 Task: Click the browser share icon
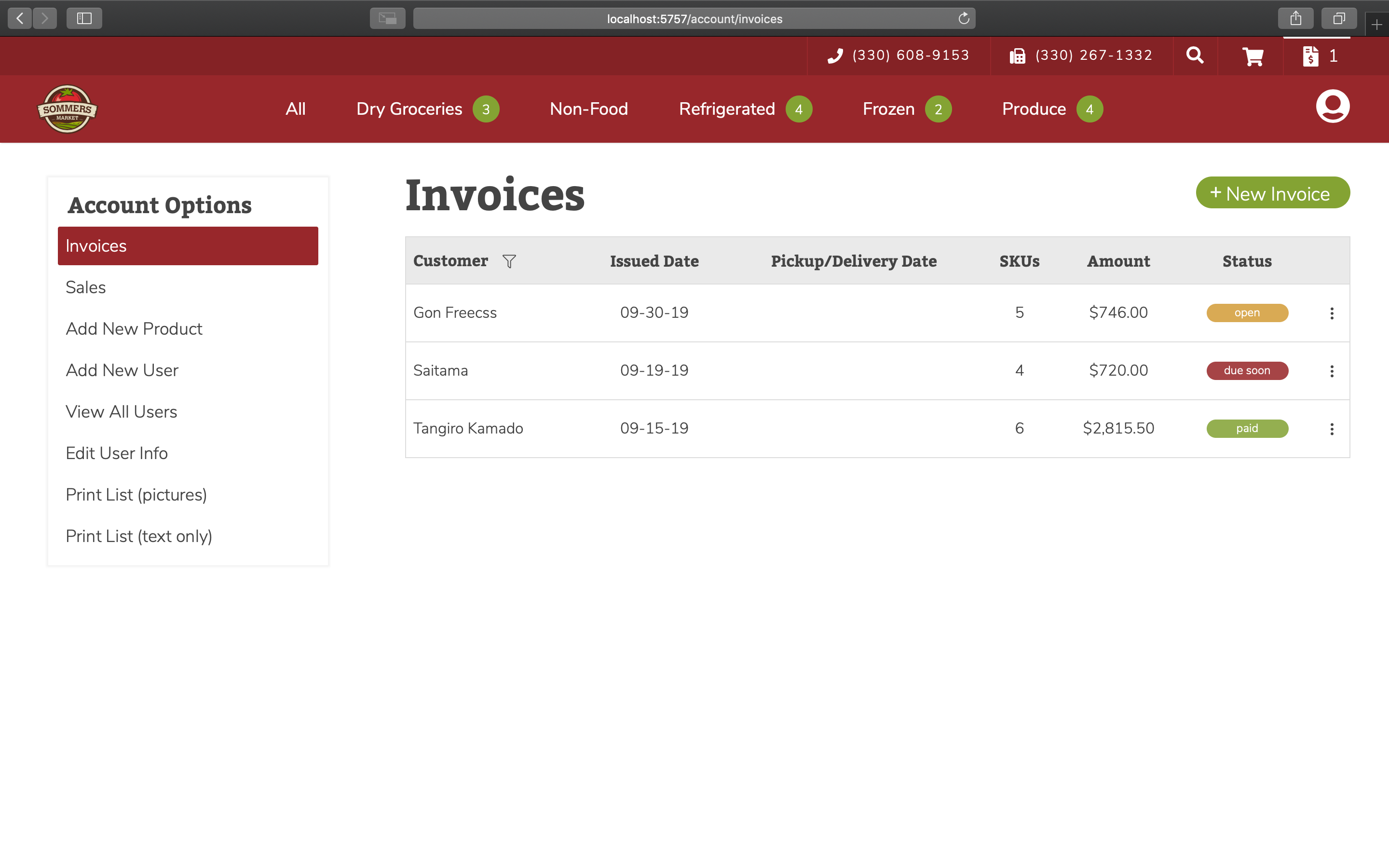coord(1295,19)
